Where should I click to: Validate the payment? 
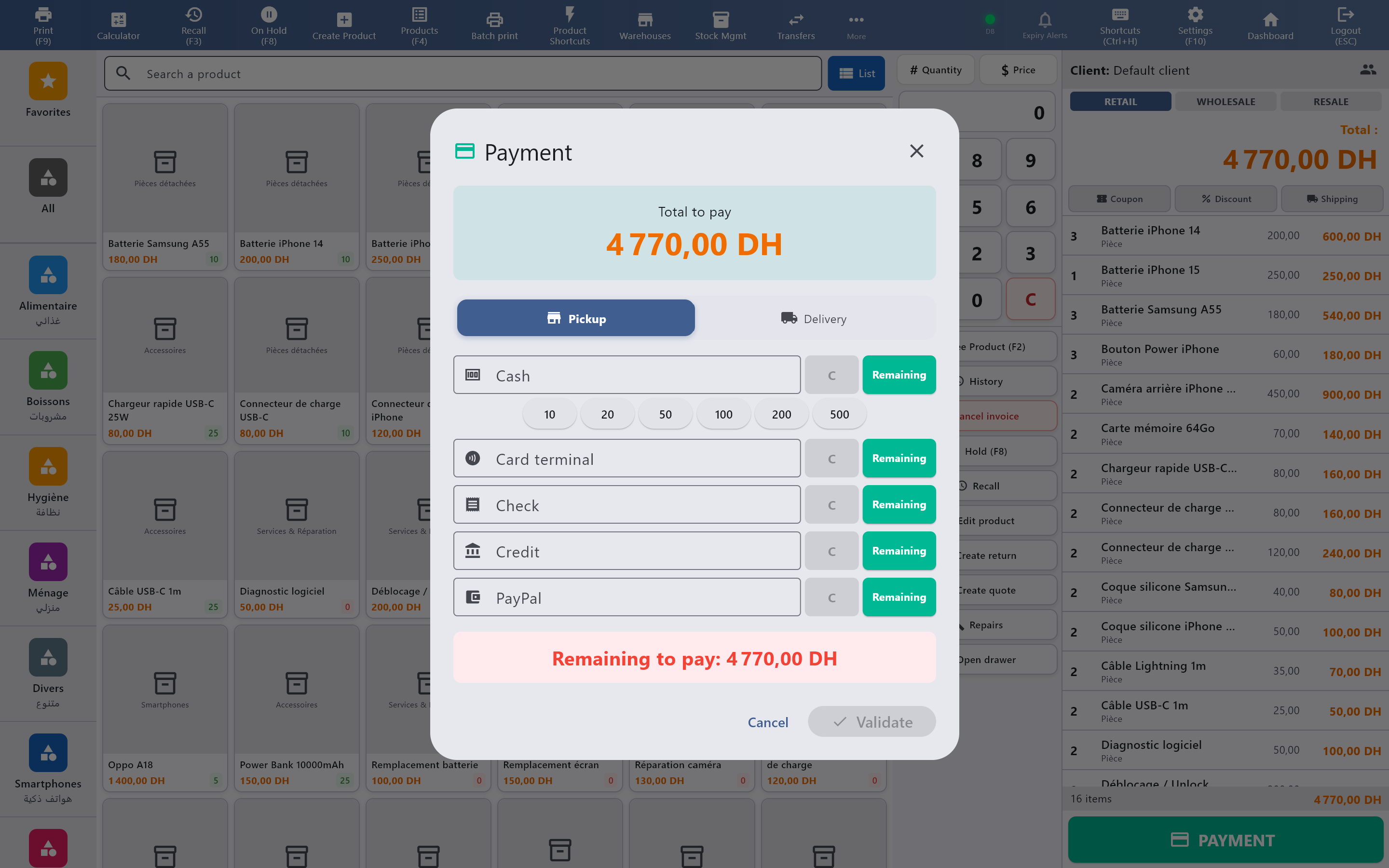[x=872, y=721]
